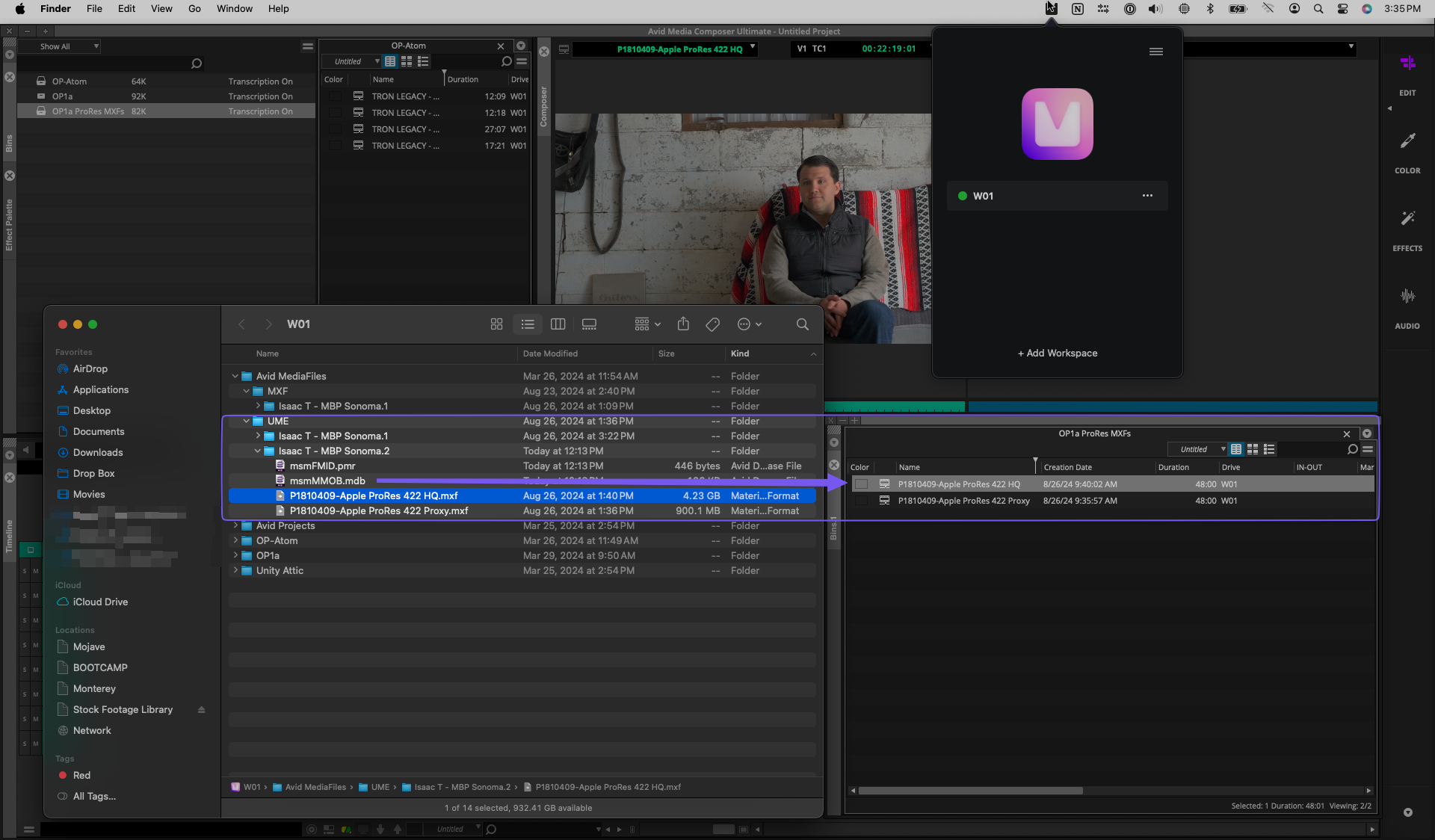Switch Finder to list view
Viewport: 1435px width, 840px height.
click(528, 324)
